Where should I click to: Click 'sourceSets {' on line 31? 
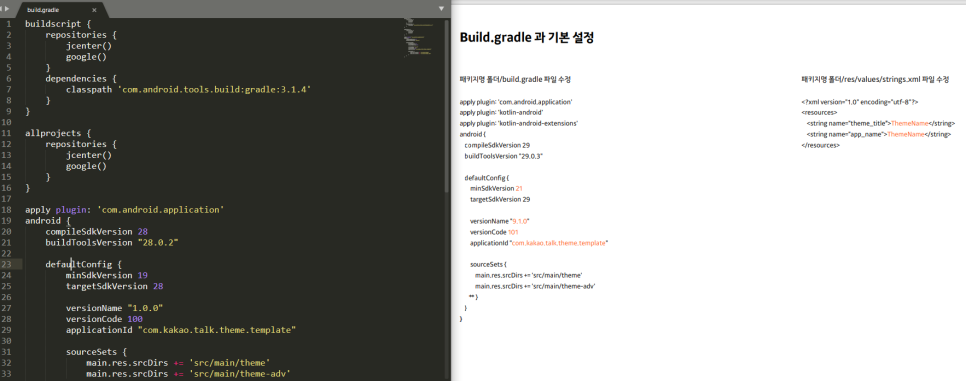(x=96, y=352)
